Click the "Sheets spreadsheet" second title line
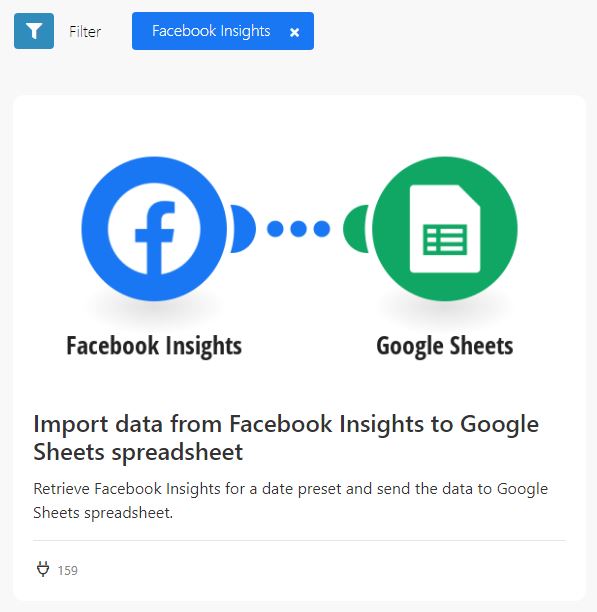The height and width of the screenshot is (612, 597). point(138,452)
